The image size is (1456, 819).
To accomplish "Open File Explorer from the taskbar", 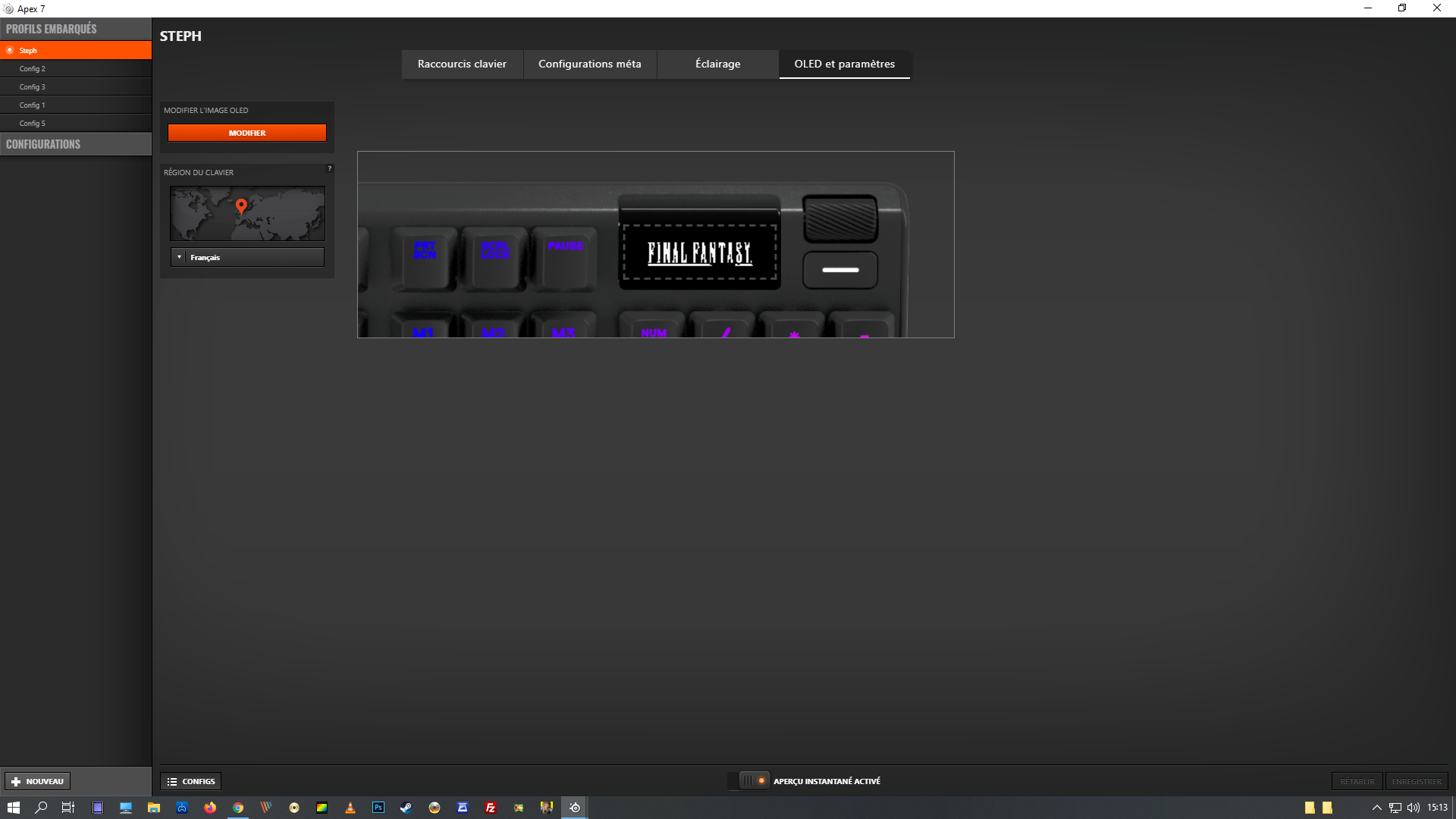I will pos(154,808).
